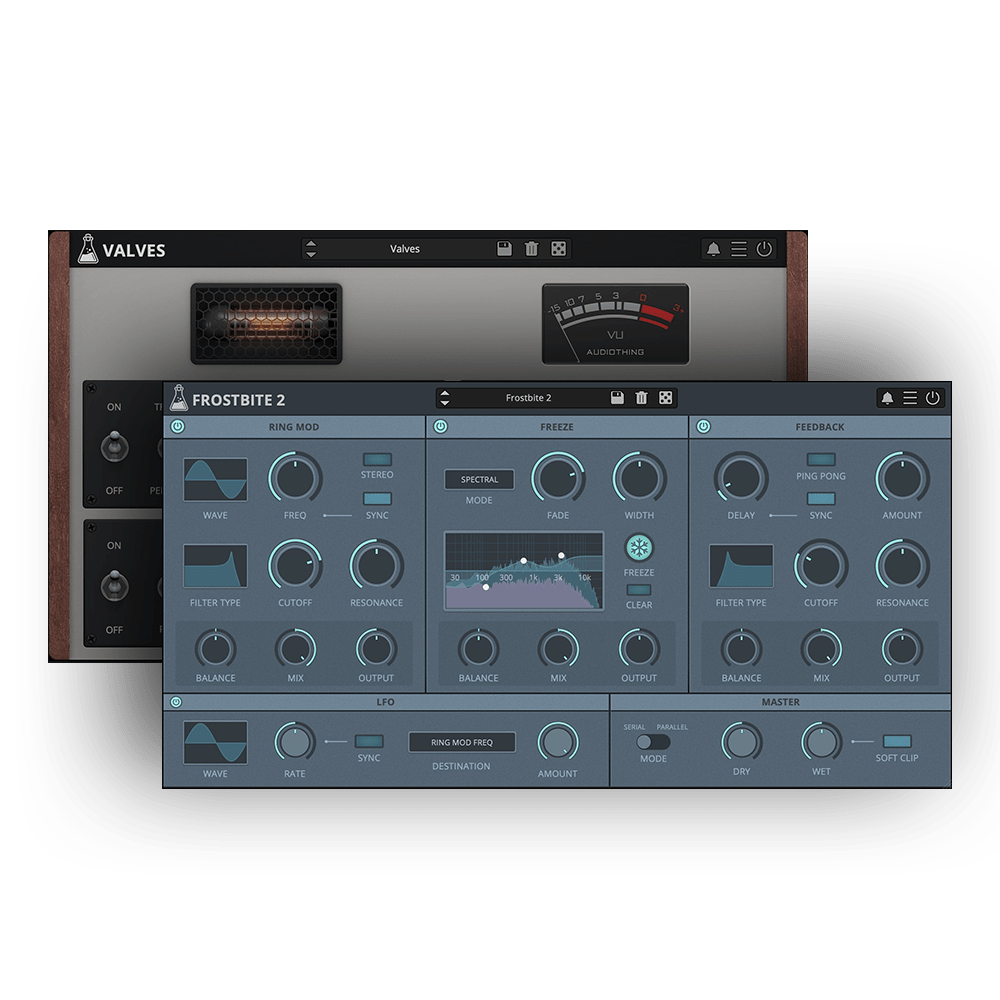Click Freeze Width knob
Screen dimensions: 1000x1000
(639, 478)
